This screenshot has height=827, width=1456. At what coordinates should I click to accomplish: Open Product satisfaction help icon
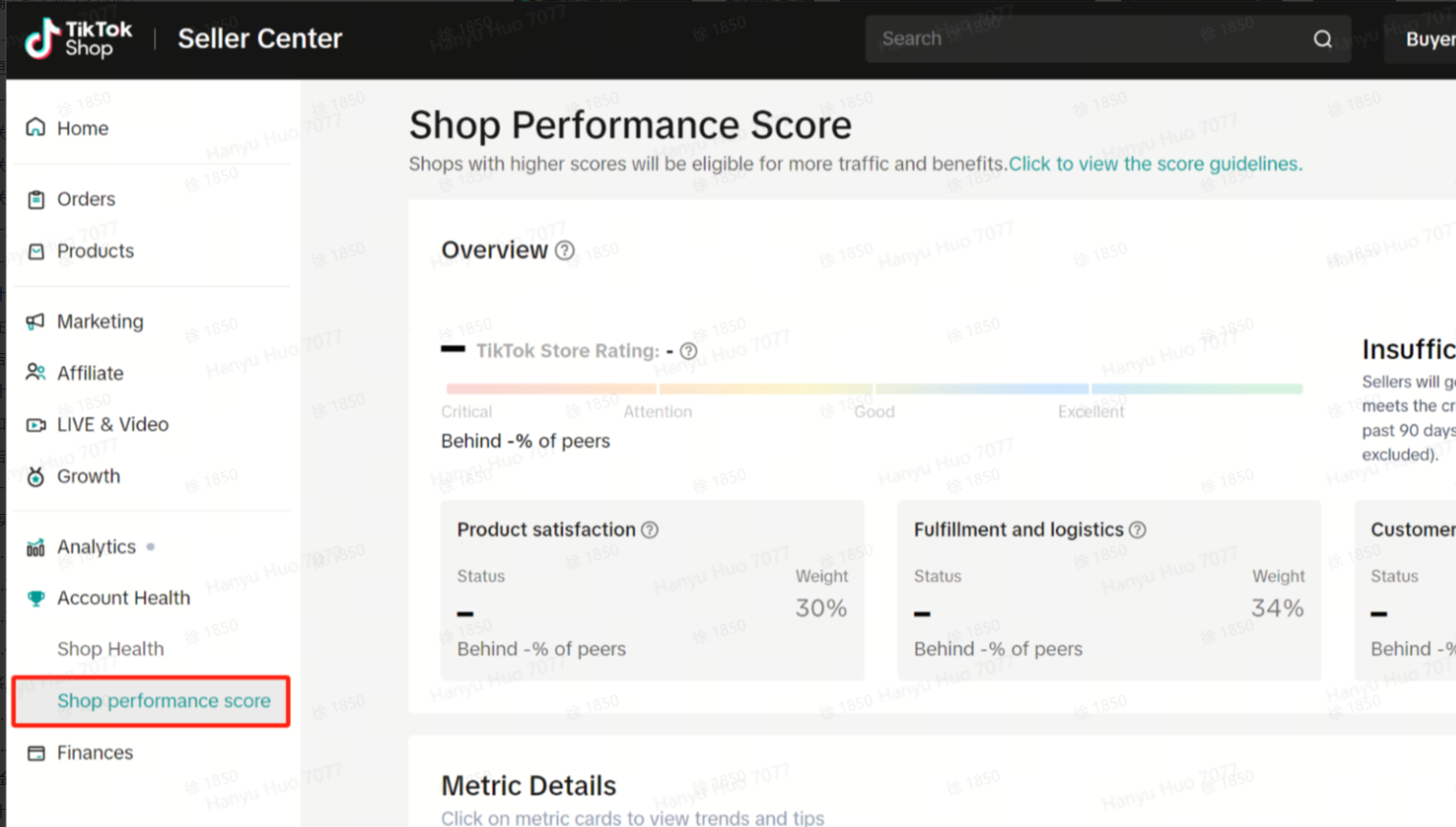650,530
